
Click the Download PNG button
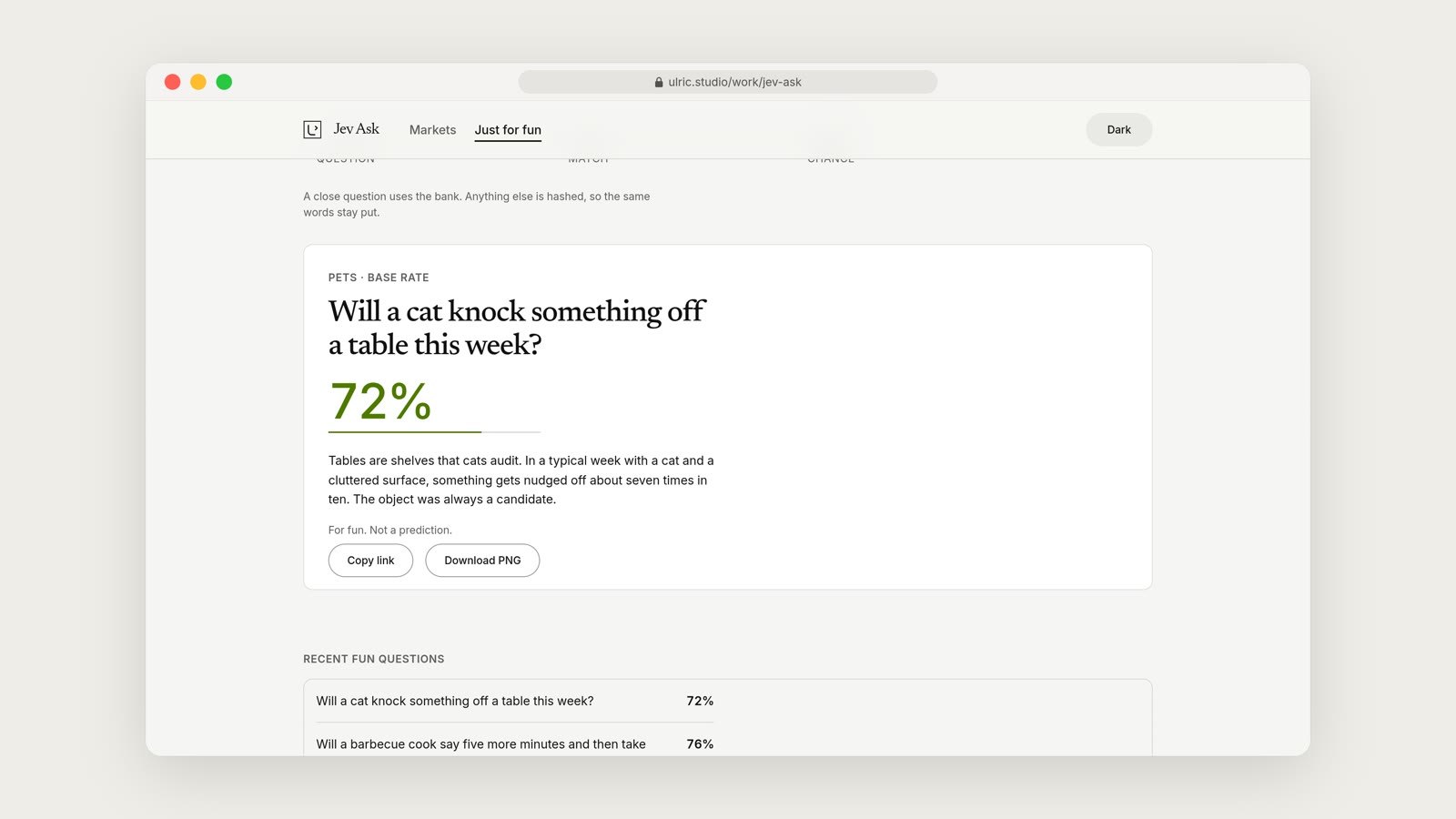pos(482,561)
